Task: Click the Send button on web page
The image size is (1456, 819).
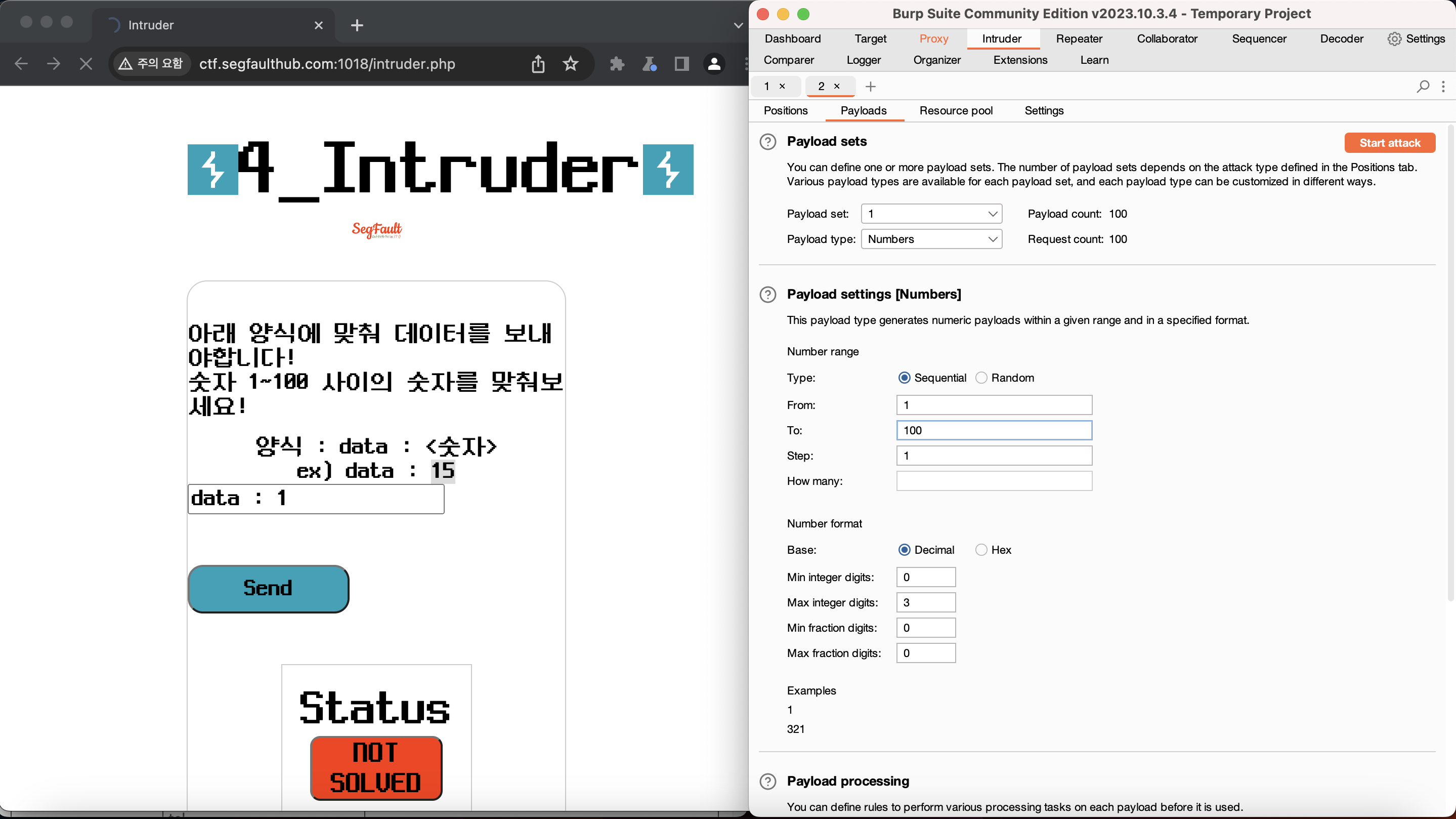Action: point(268,588)
